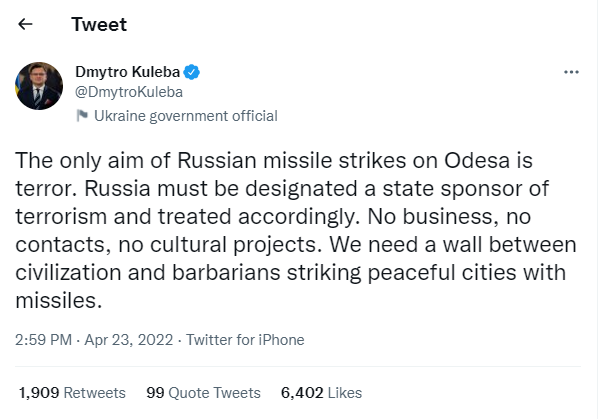Go back using the left arrow

[25, 25]
